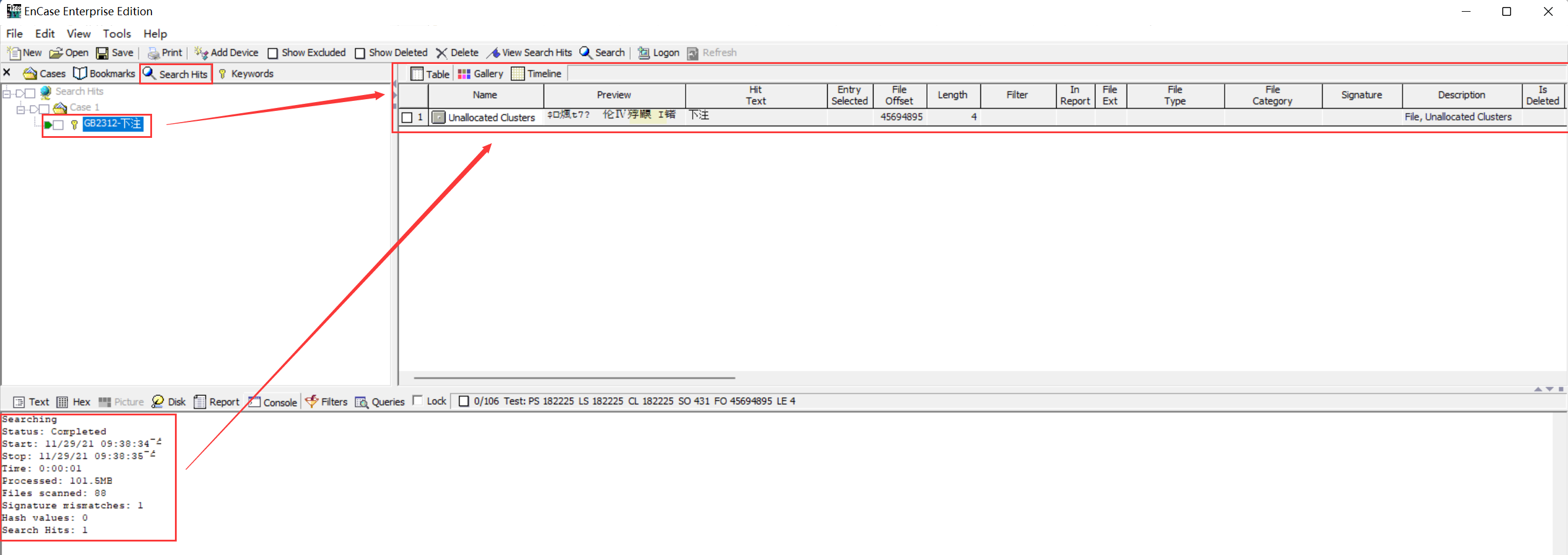Click the pane resize up-arrow above console
Viewport: 1568px width, 555px height.
(1538, 390)
